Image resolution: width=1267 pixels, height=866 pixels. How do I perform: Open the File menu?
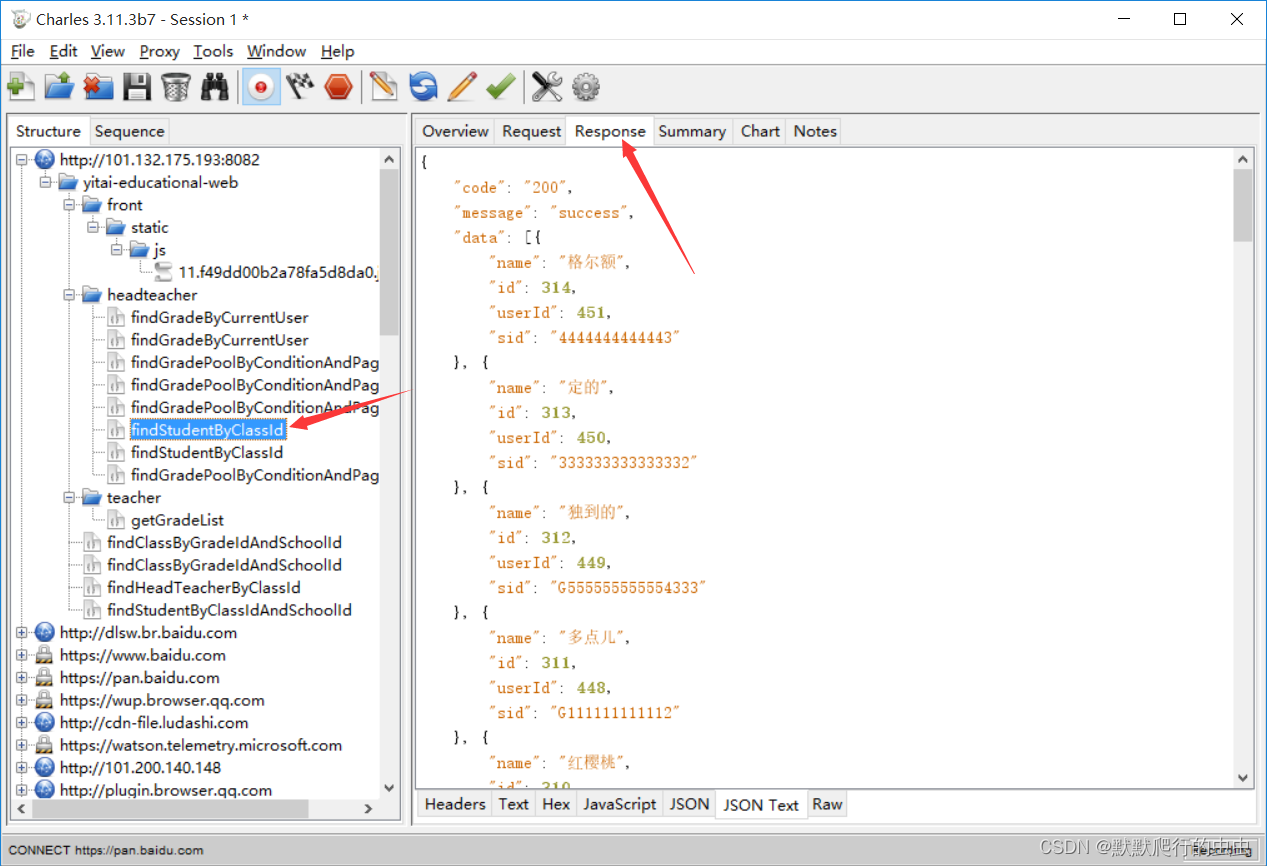pyautogui.click(x=22, y=51)
